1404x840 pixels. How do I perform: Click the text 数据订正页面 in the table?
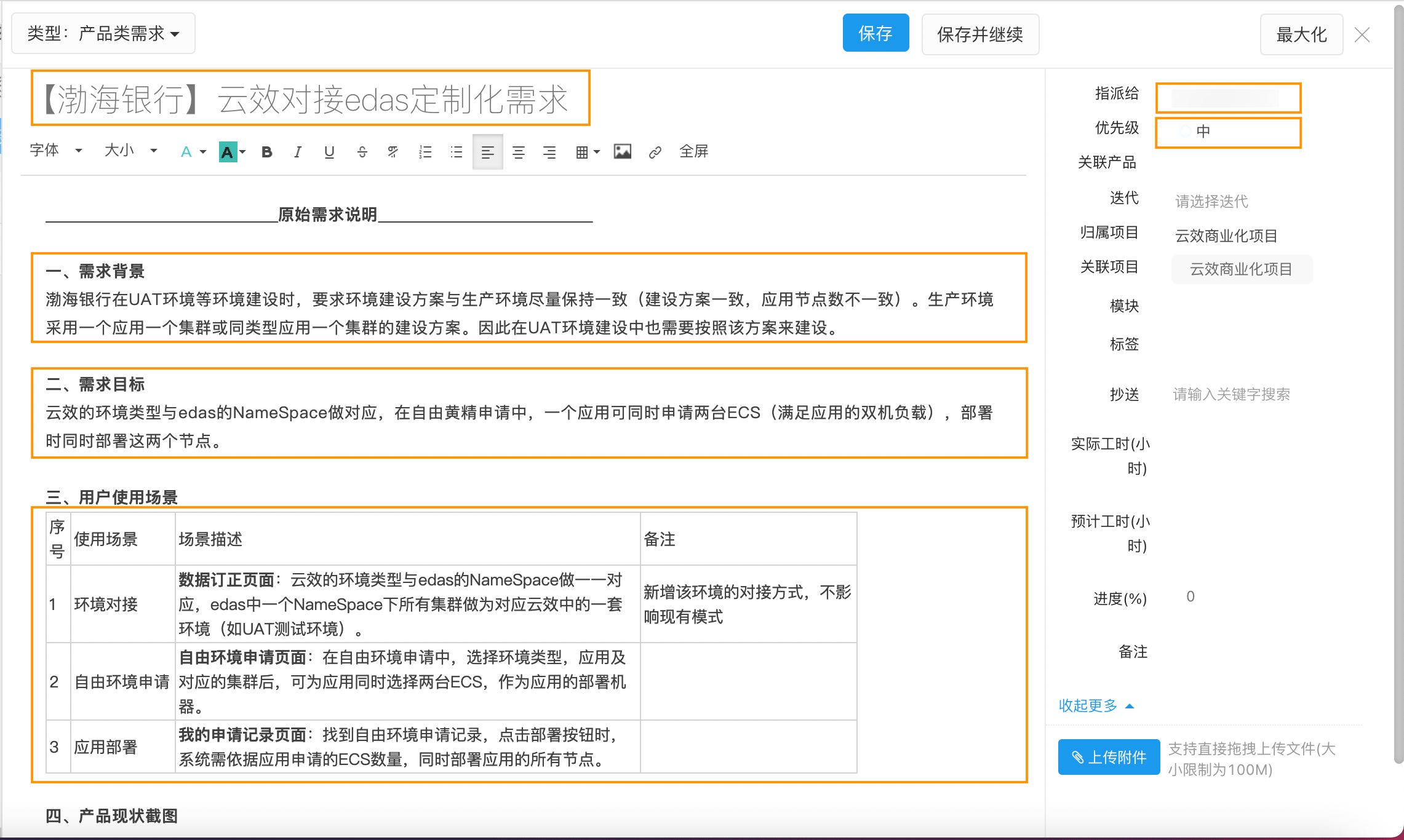coord(226,580)
